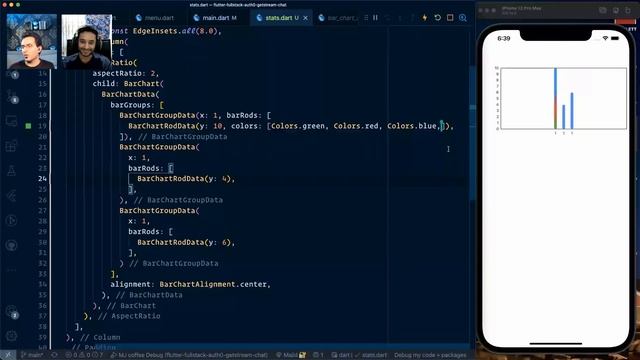Click BarChartRodData(y: 4) on line 24
Screen dimensions: 640x360
(184, 179)
